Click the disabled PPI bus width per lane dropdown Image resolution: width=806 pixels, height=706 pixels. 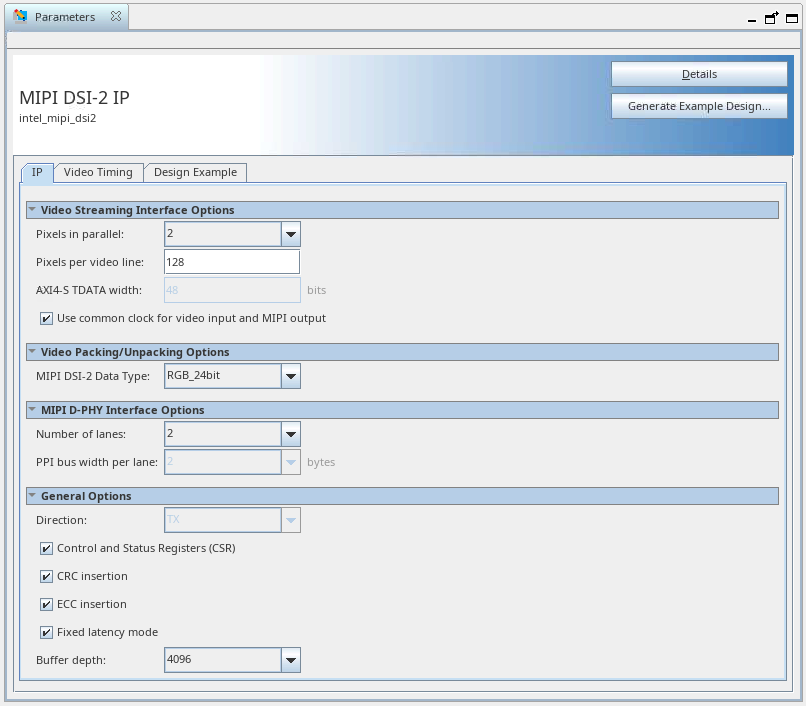coord(232,462)
